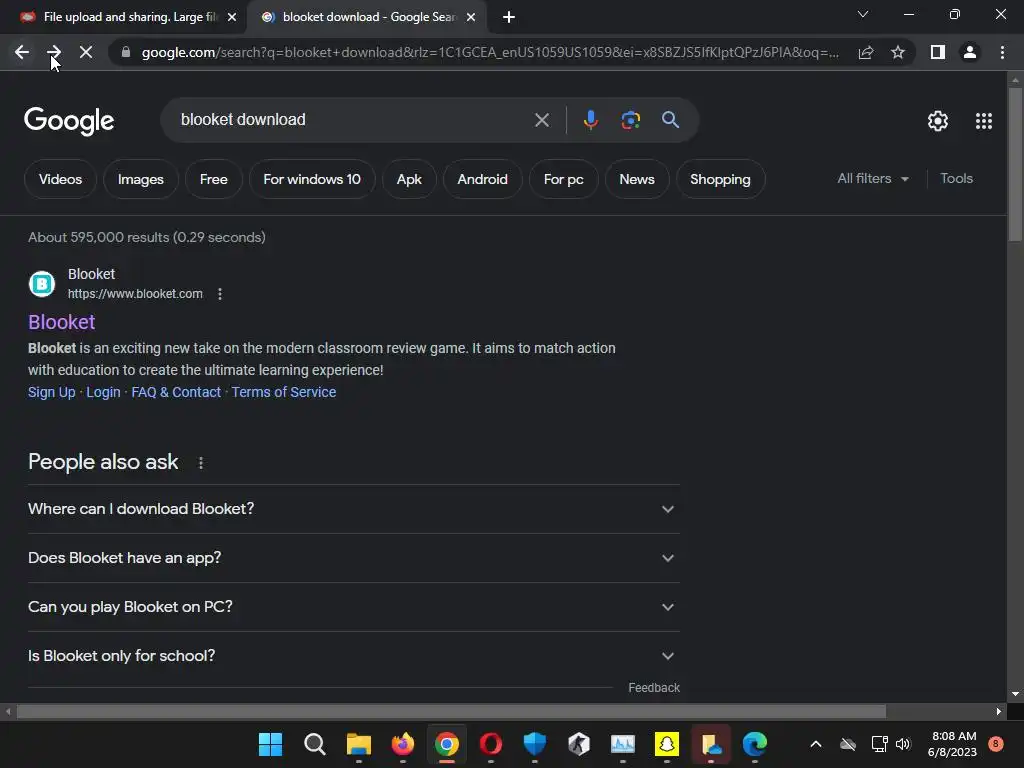Image resolution: width=1024 pixels, height=768 pixels.
Task: Click the horizontal page scrollbar thumb
Action: click(451, 711)
